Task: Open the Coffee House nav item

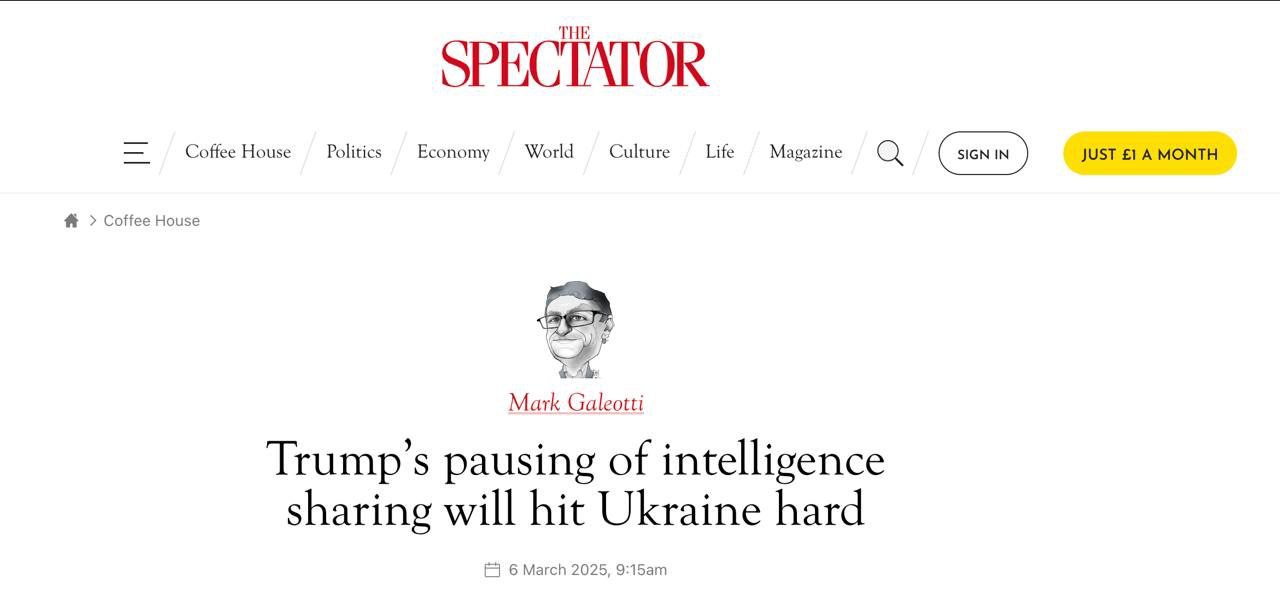Action: click(x=238, y=152)
